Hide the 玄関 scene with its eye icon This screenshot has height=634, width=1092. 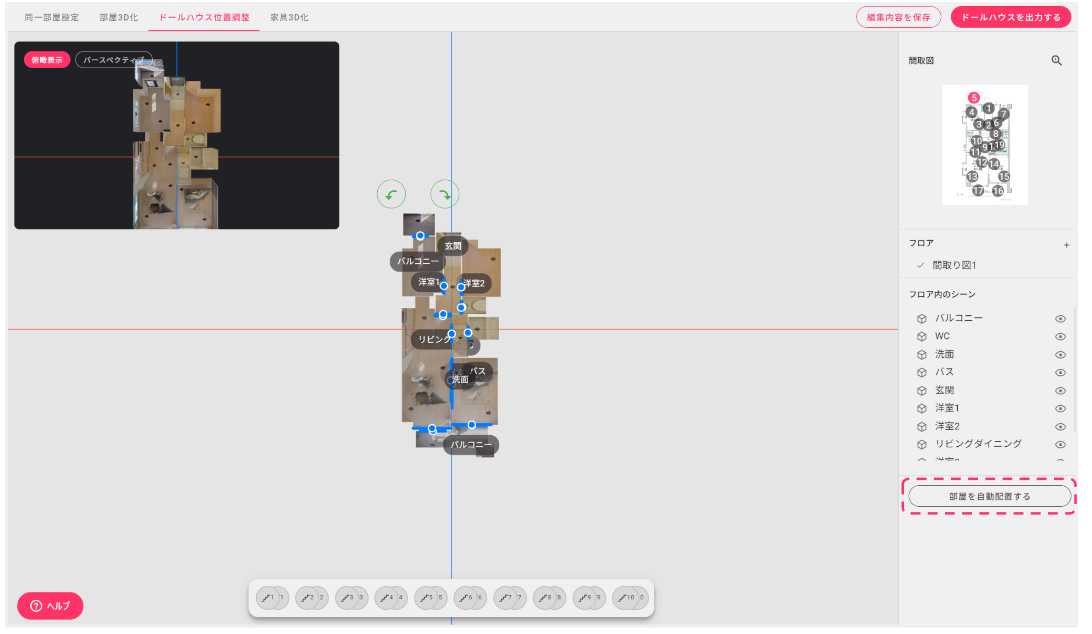pos(1060,391)
